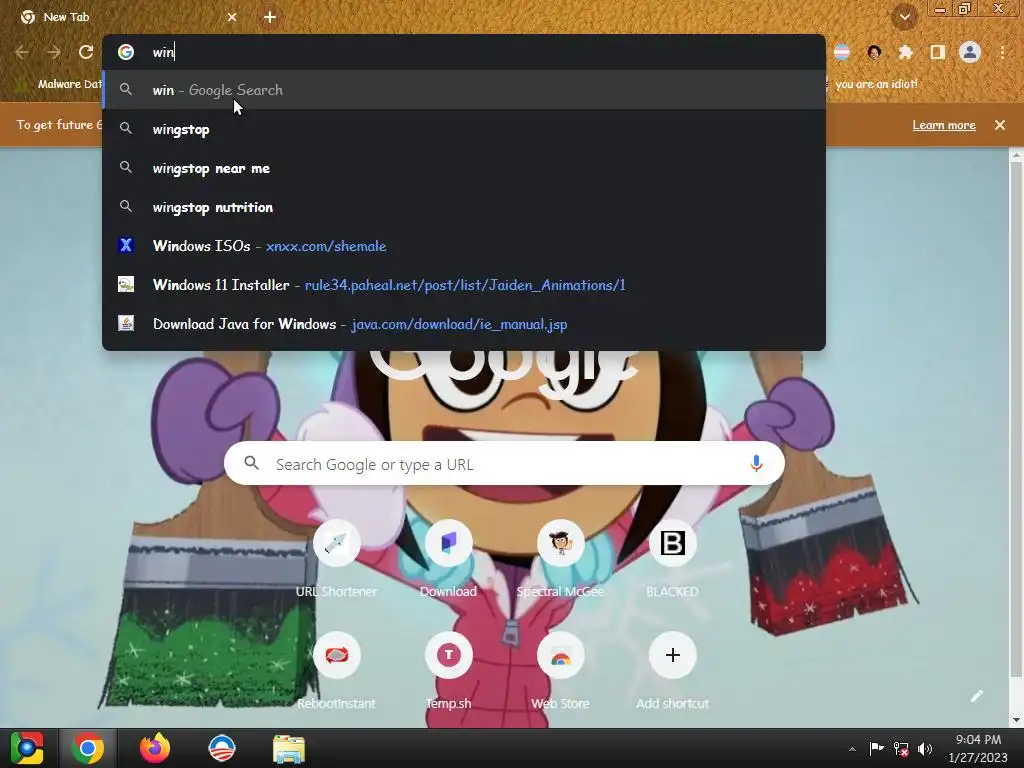
Task: Launch Firefox from the taskbar
Action: [x=155, y=748]
